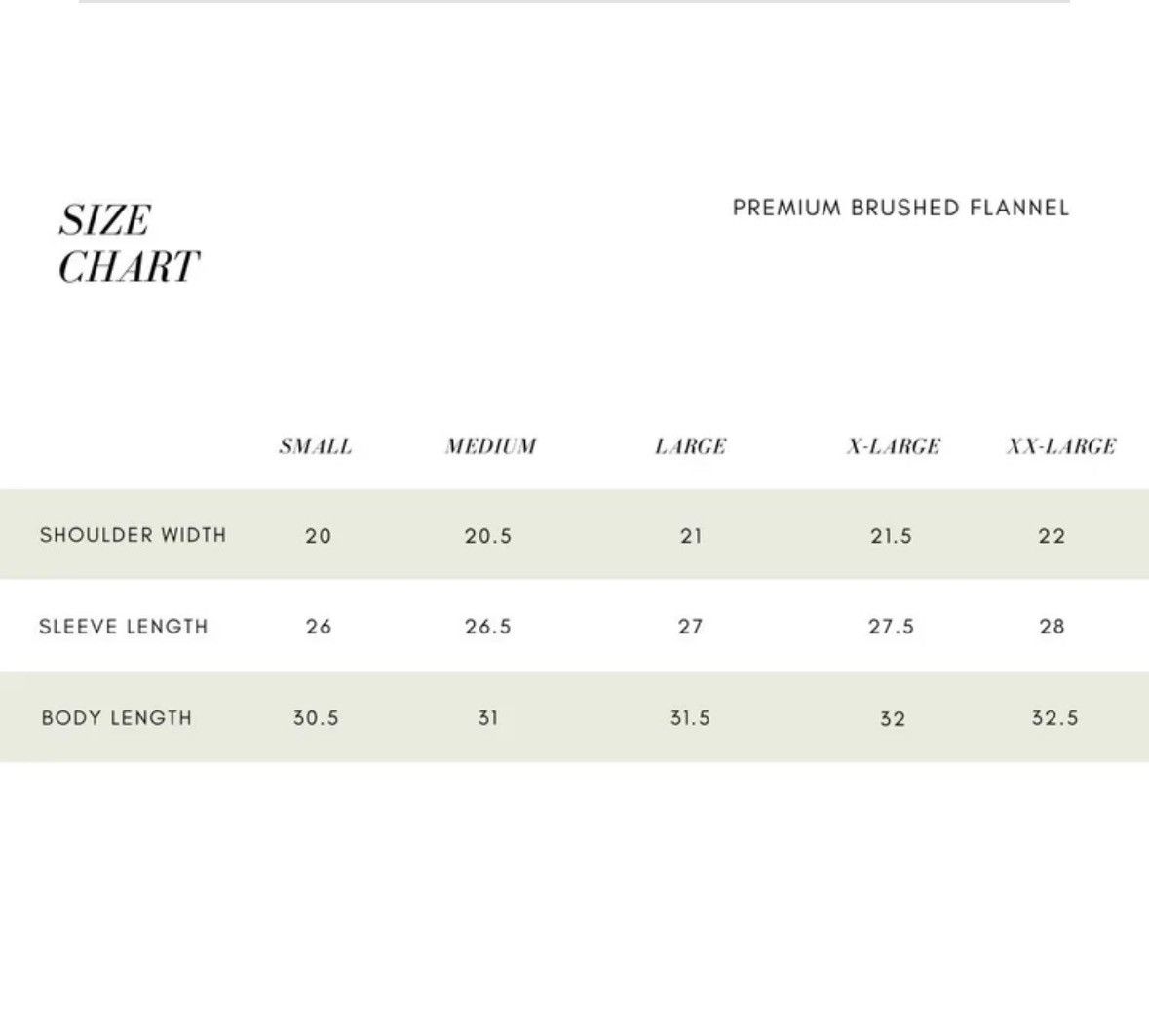Click the SHOULDER WIDTH row label
The width and height of the screenshot is (1149, 1036).
point(133,535)
